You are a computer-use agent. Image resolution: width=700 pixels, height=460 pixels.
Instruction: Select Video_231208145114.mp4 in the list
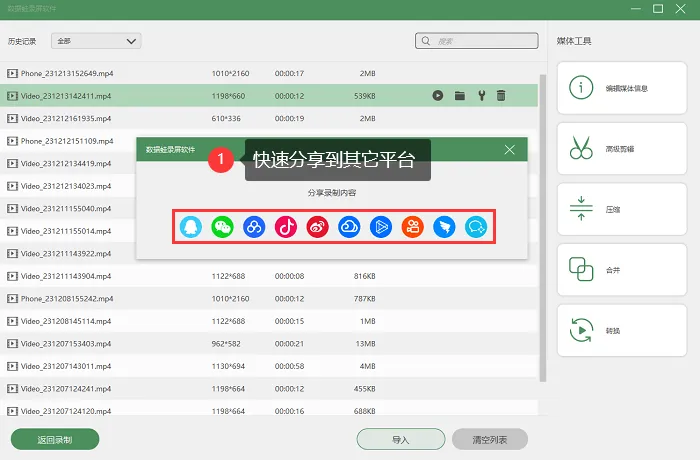click(66, 321)
